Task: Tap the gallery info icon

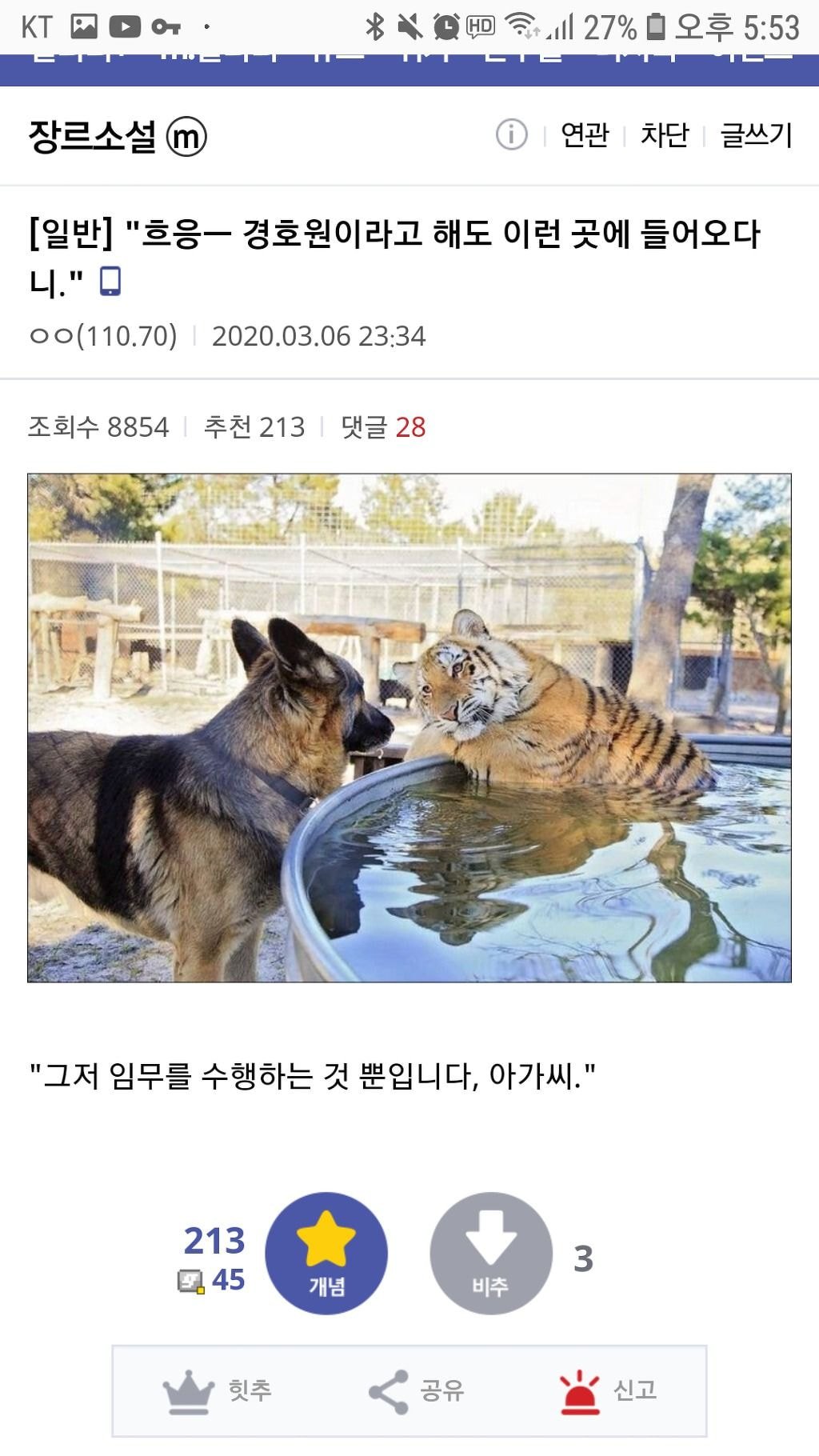Action: pos(512,134)
